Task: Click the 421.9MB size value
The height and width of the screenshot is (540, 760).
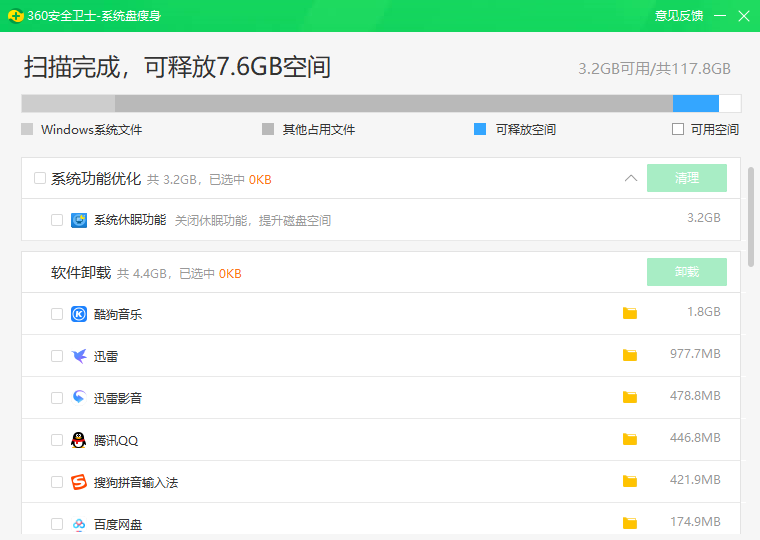Action: [x=695, y=480]
